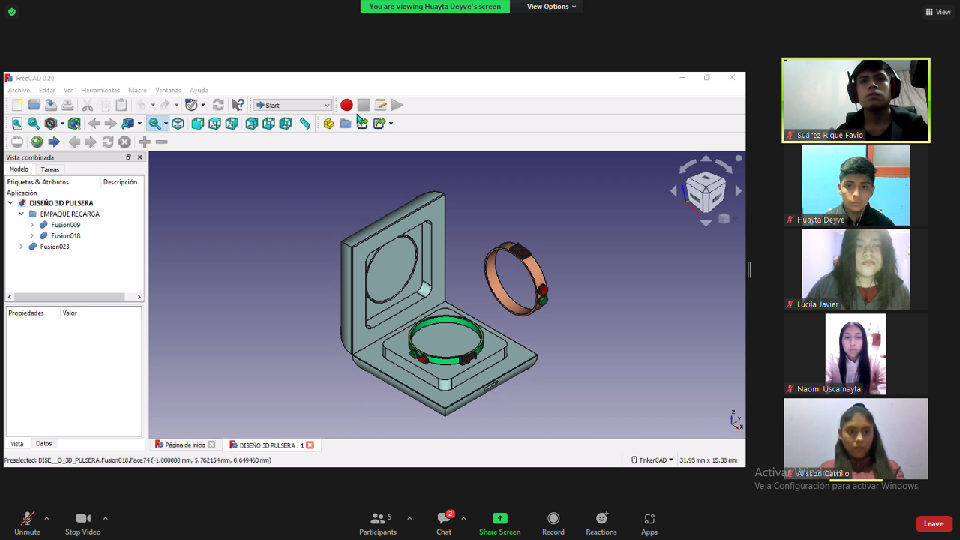960x540 pixels.
Task: Open the Start workbench dropdown
Action: (292, 105)
